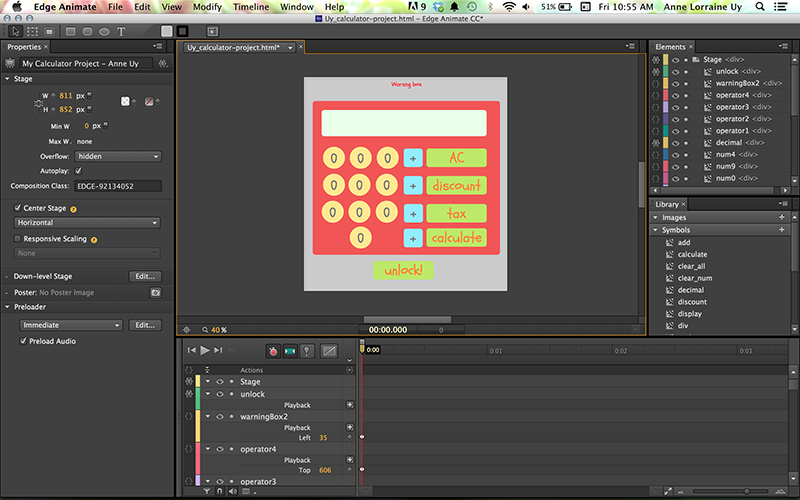Choose the Ellipse drawing tool
Screen dimensions: 800x500
pyautogui.click(x=104, y=32)
